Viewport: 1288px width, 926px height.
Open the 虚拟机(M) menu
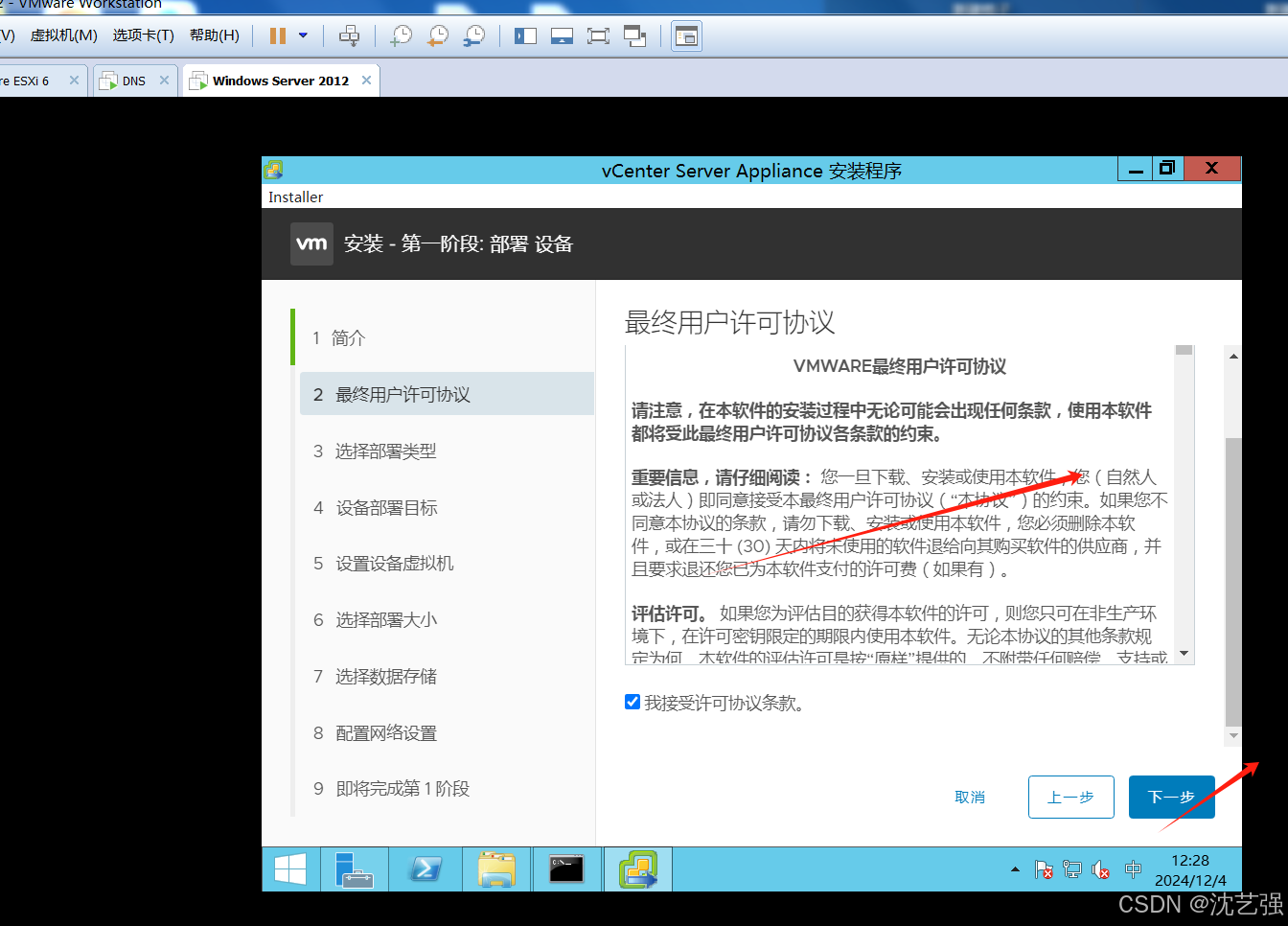[64, 35]
